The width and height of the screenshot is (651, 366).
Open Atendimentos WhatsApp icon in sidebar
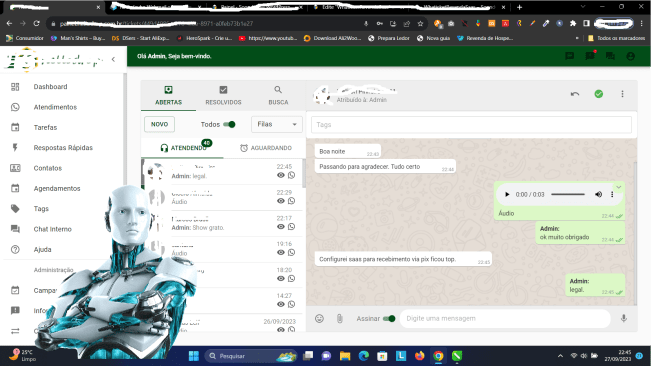tap(15, 107)
